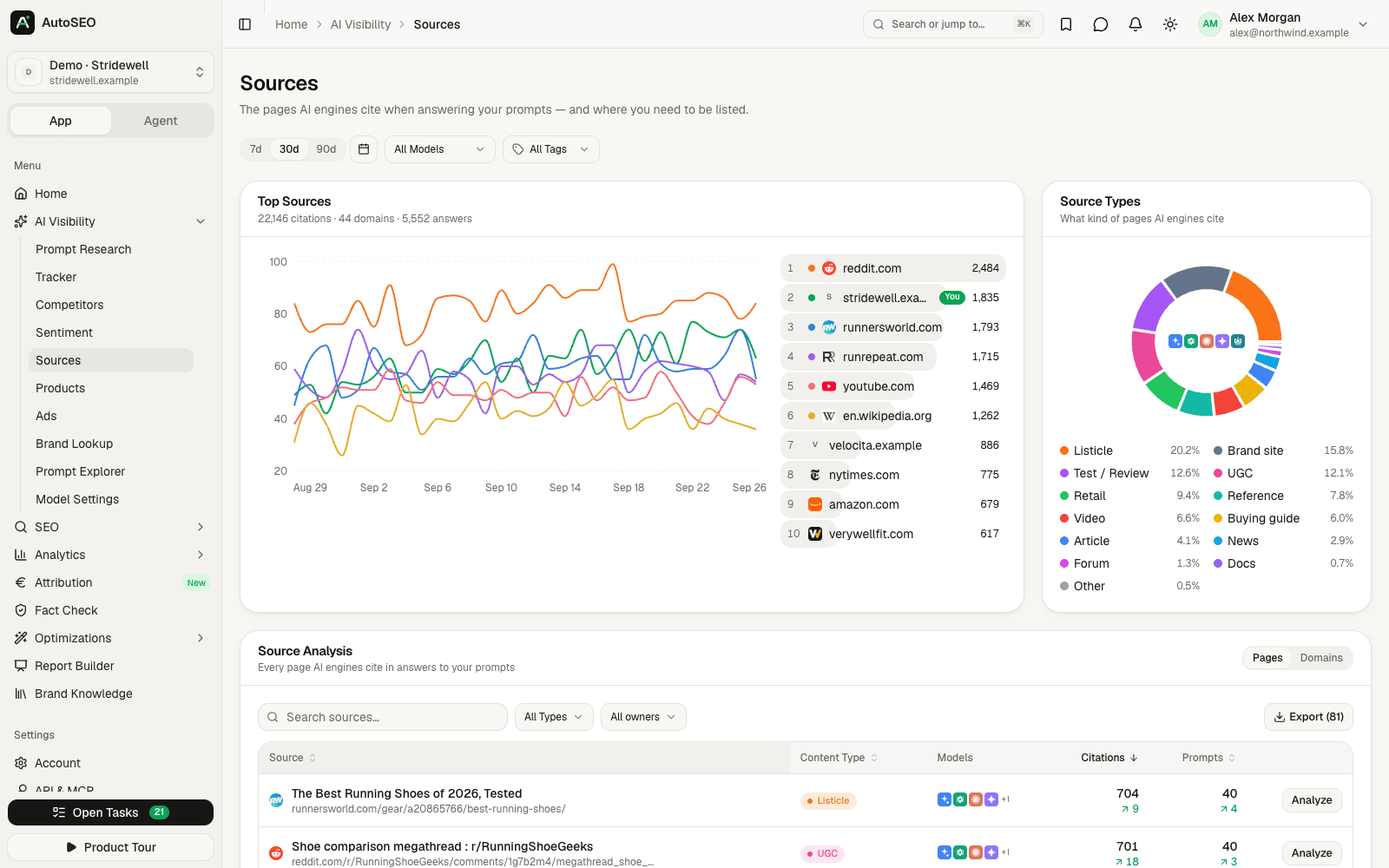Open Prompt Research in the sidebar

point(83,249)
